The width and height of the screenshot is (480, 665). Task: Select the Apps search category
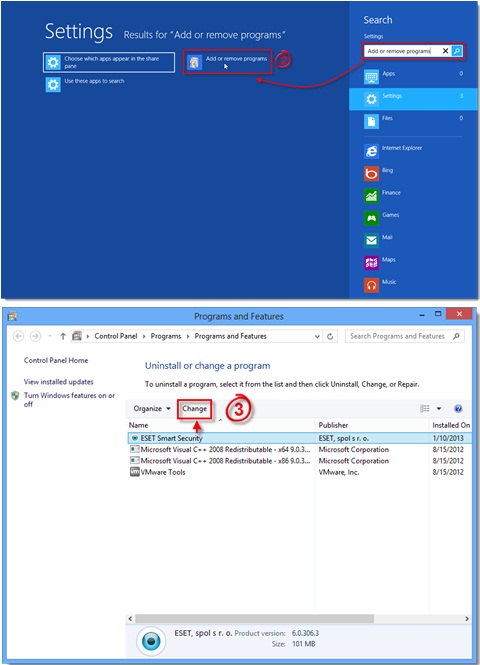point(413,77)
